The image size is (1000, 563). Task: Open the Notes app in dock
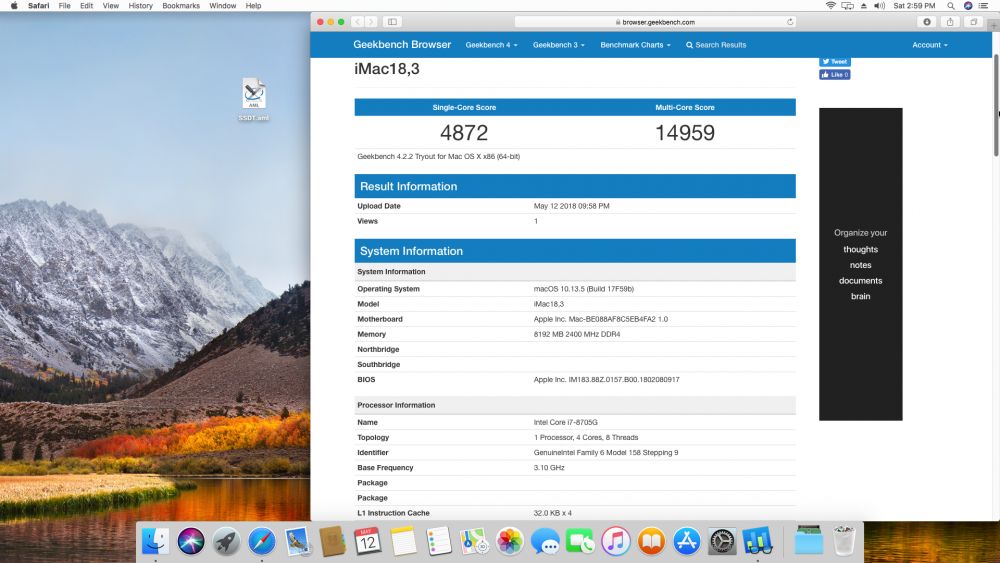coord(403,541)
